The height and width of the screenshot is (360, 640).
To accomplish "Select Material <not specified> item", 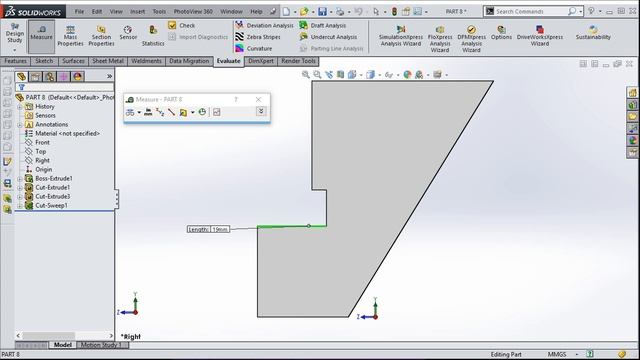I will (62, 133).
